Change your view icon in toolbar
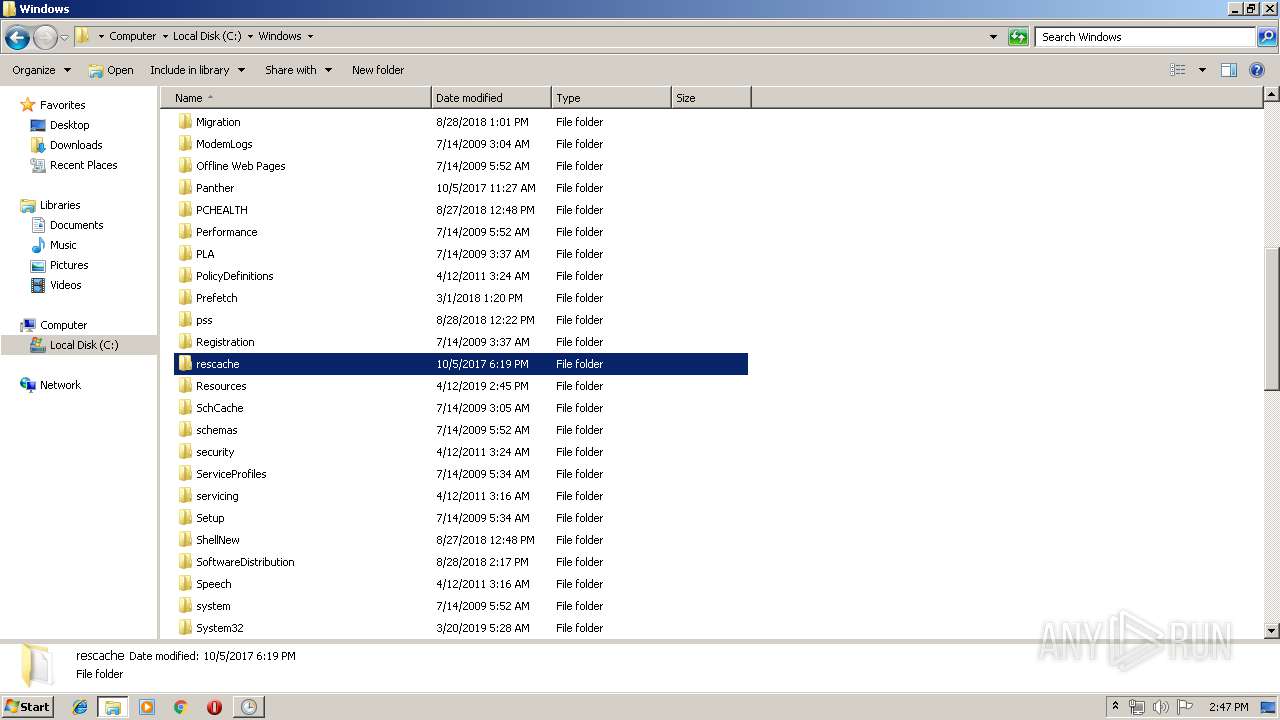The height and width of the screenshot is (720, 1280). pyautogui.click(x=1178, y=70)
